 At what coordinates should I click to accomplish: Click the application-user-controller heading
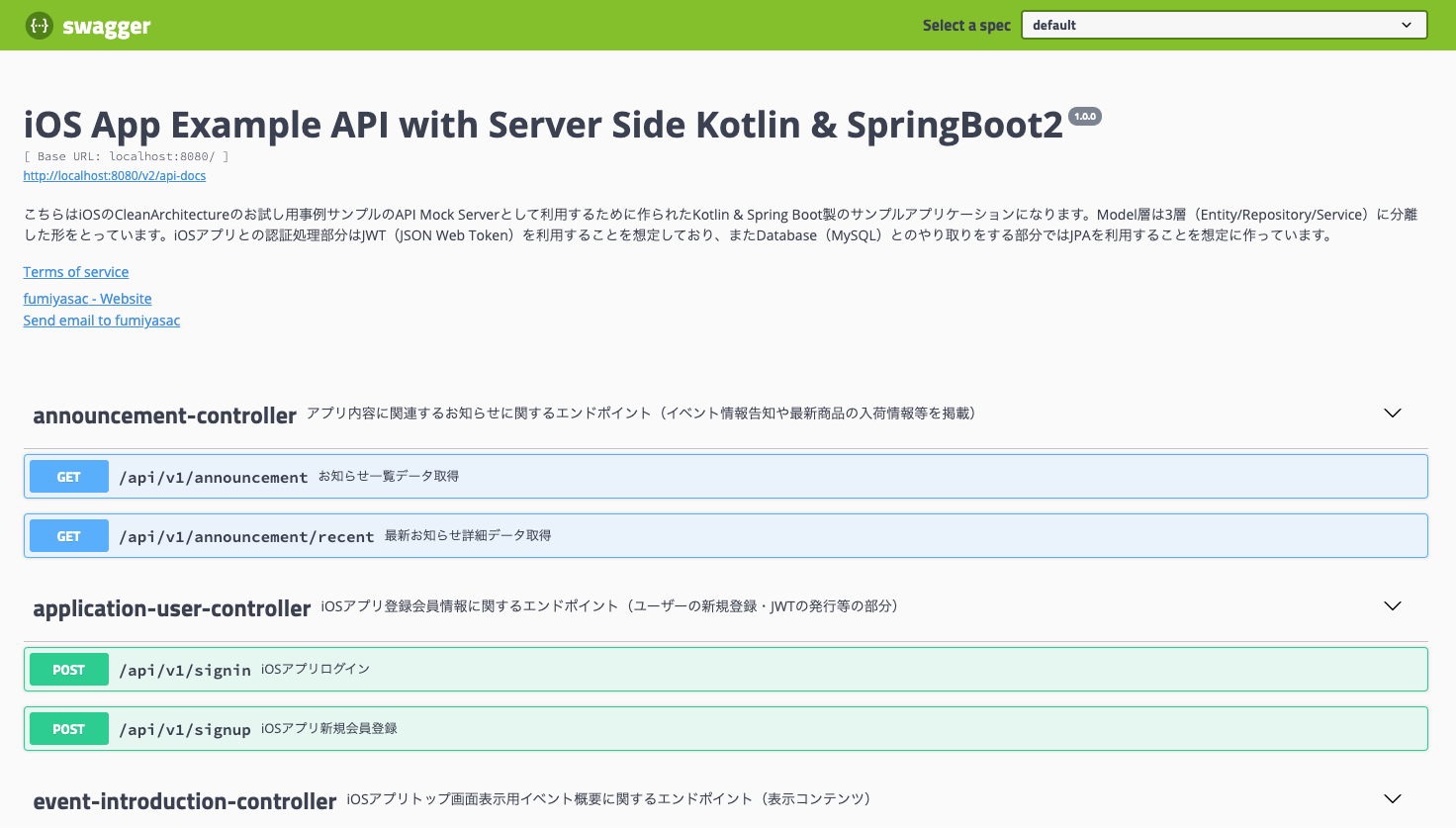pos(172,608)
